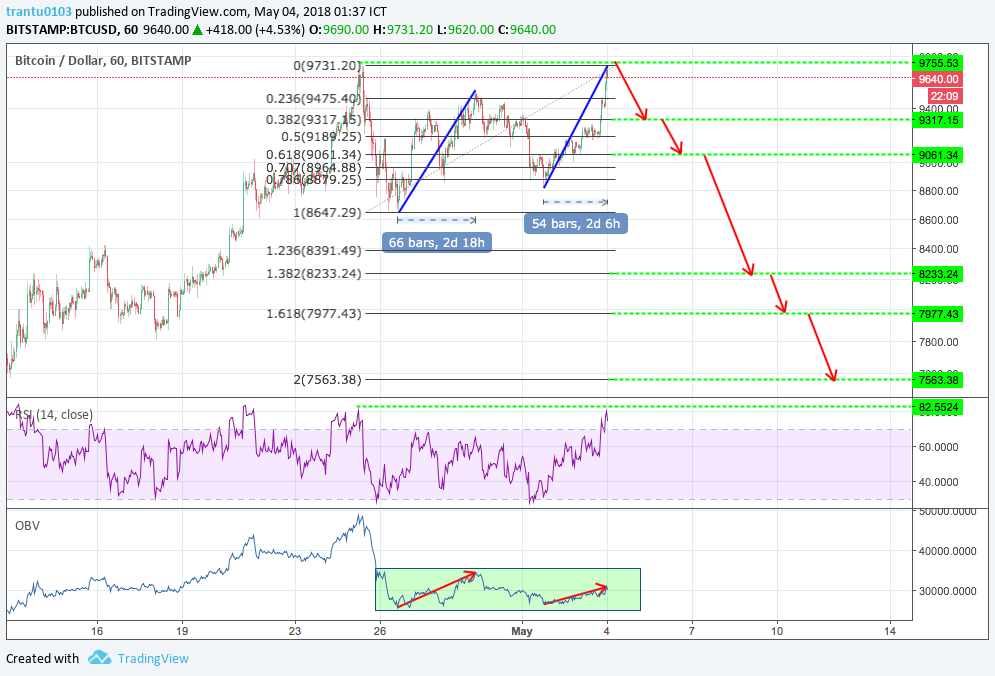Image resolution: width=995 pixels, height=676 pixels.
Task: Click the '4' date axis label
Action: (x=607, y=631)
